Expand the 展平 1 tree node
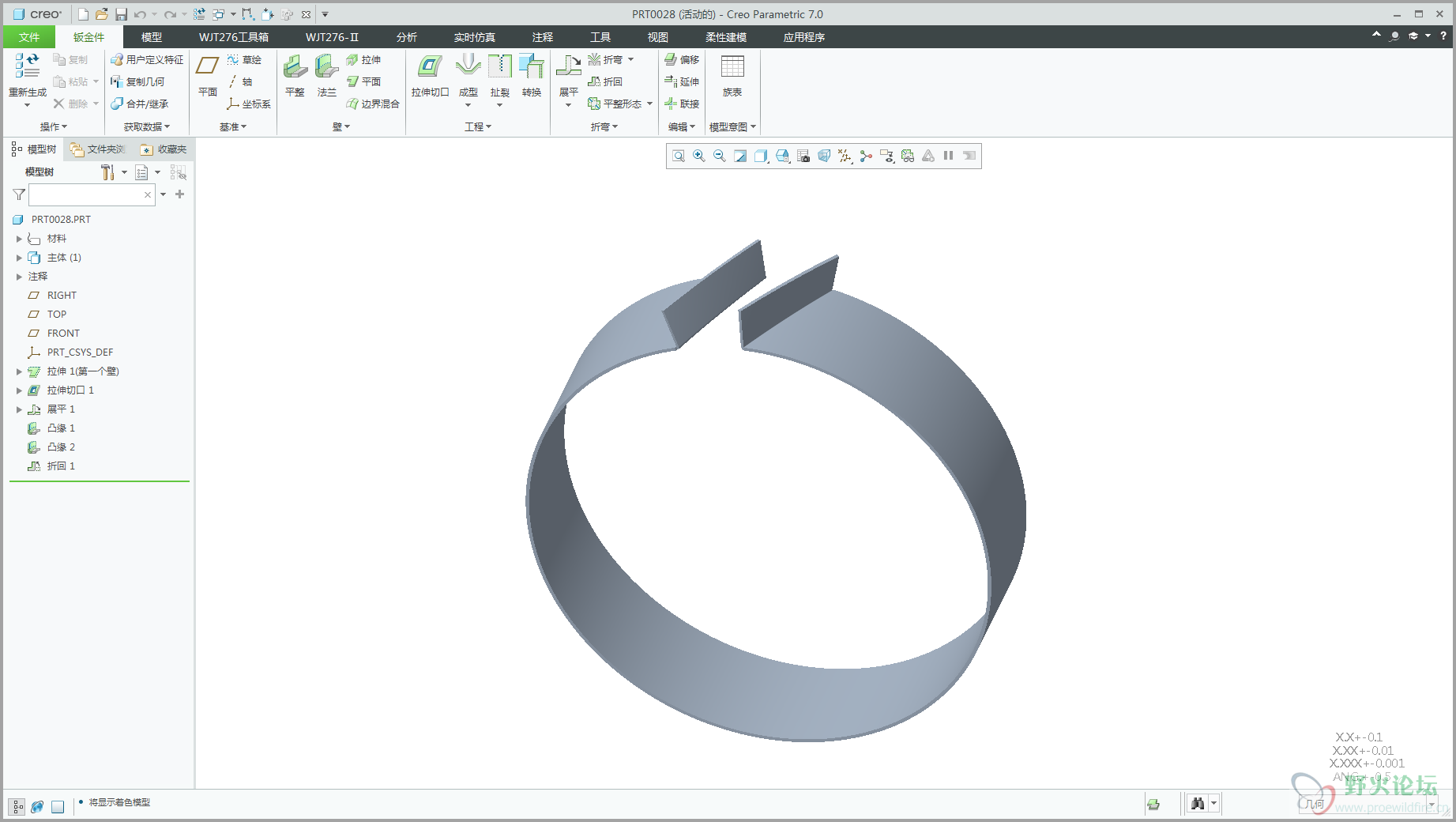The height and width of the screenshot is (822, 1456). 19,409
